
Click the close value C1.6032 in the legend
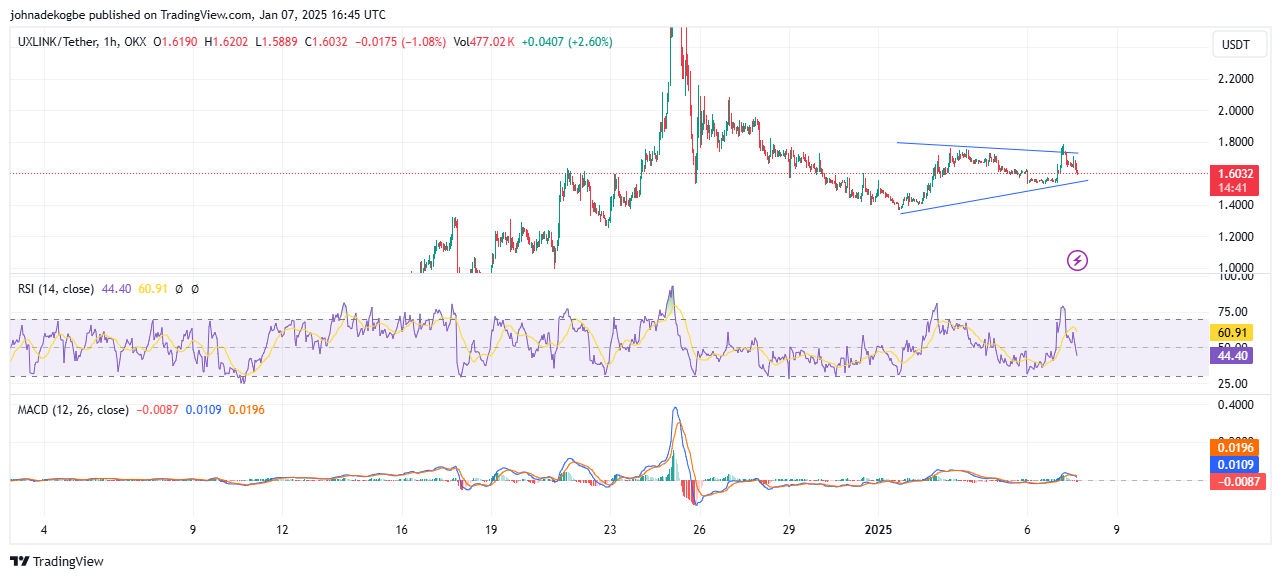point(325,42)
